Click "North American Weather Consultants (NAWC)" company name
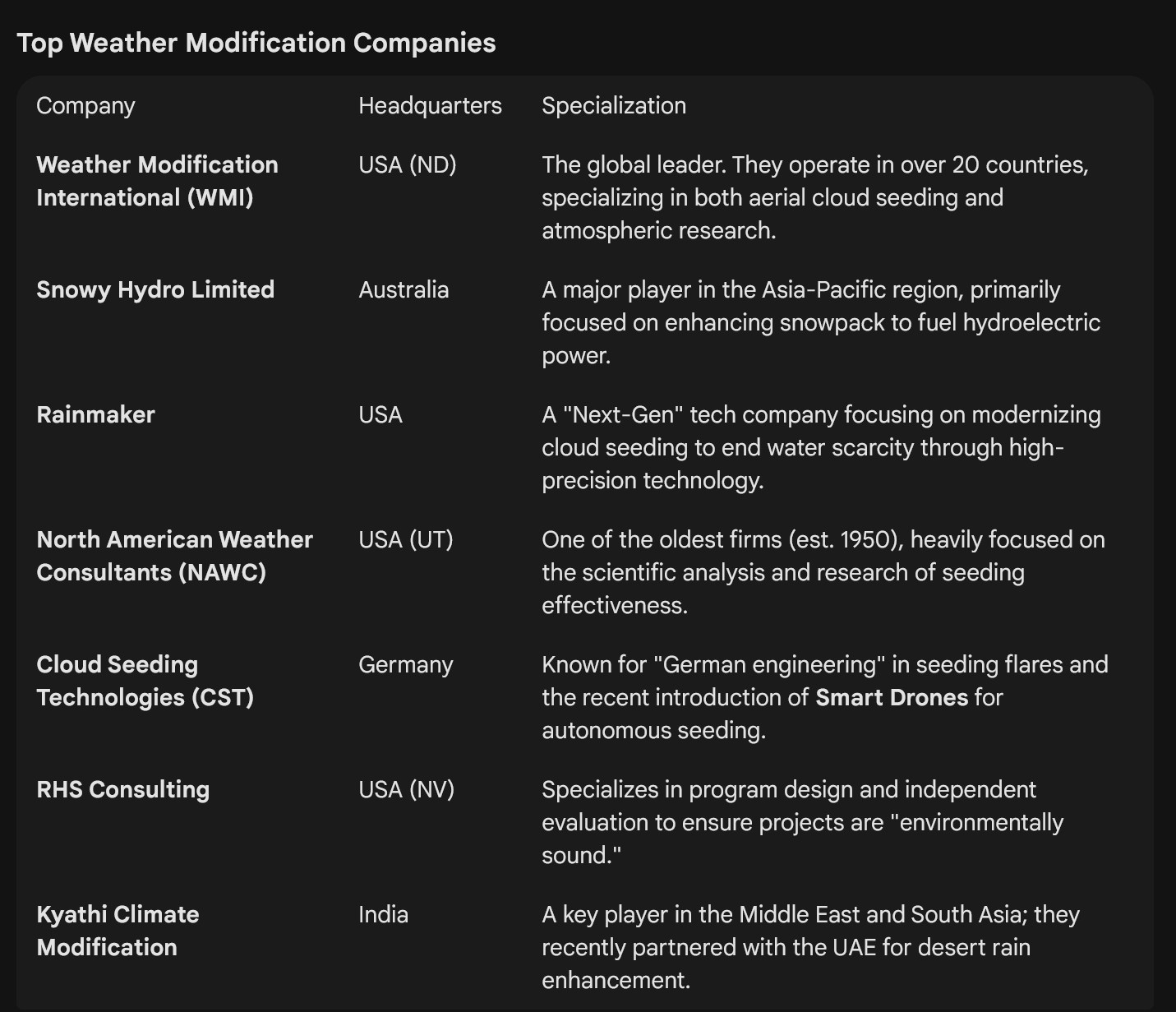 [175, 556]
